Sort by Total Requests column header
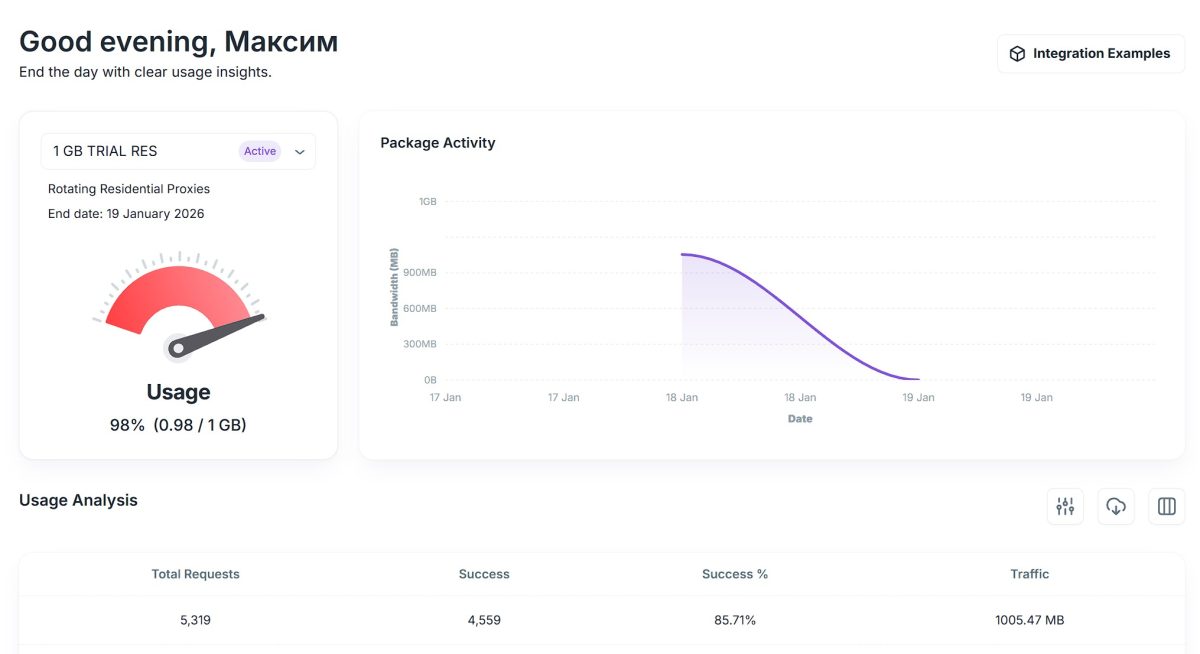1200x654 pixels. tap(195, 574)
